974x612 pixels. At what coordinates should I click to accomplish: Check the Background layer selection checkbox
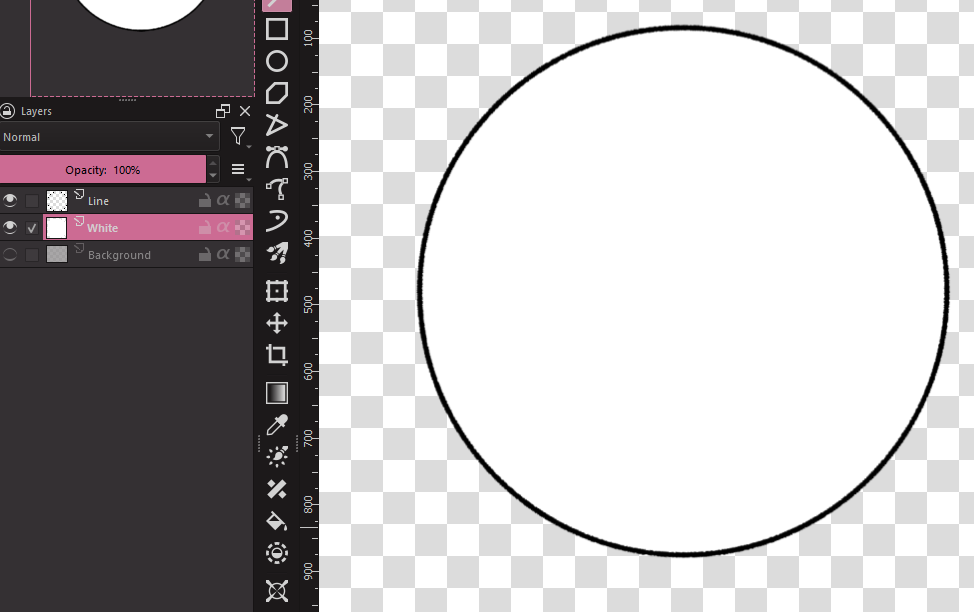pyautogui.click(x=32, y=255)
